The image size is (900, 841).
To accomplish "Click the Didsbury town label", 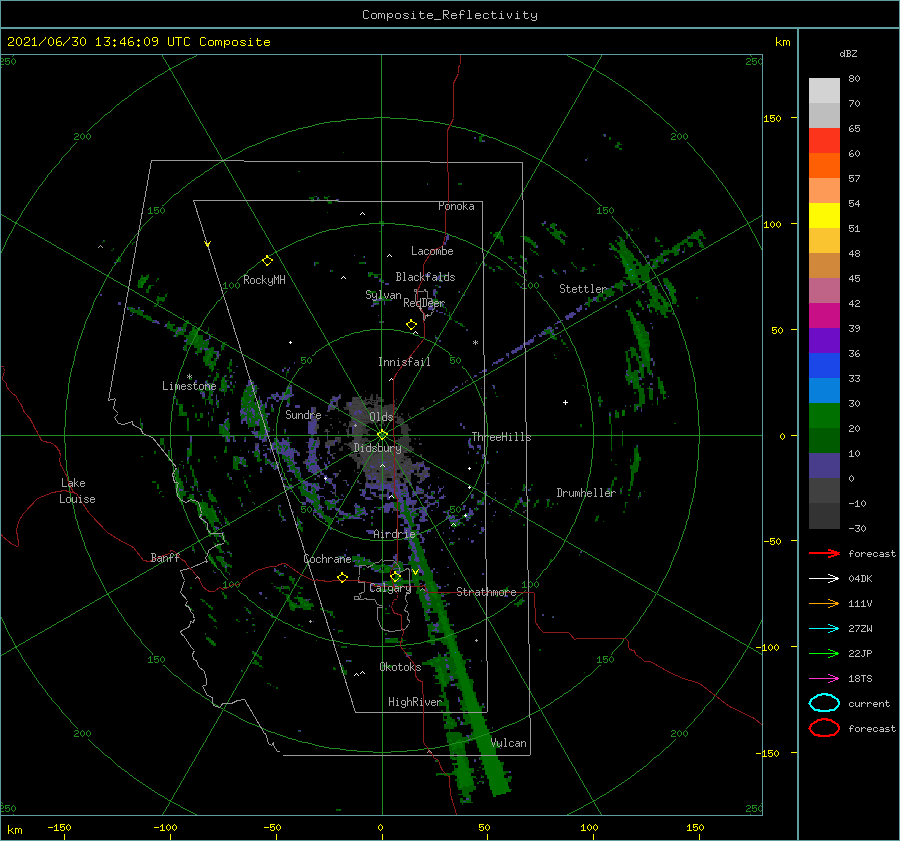I will tap(378, 448).
